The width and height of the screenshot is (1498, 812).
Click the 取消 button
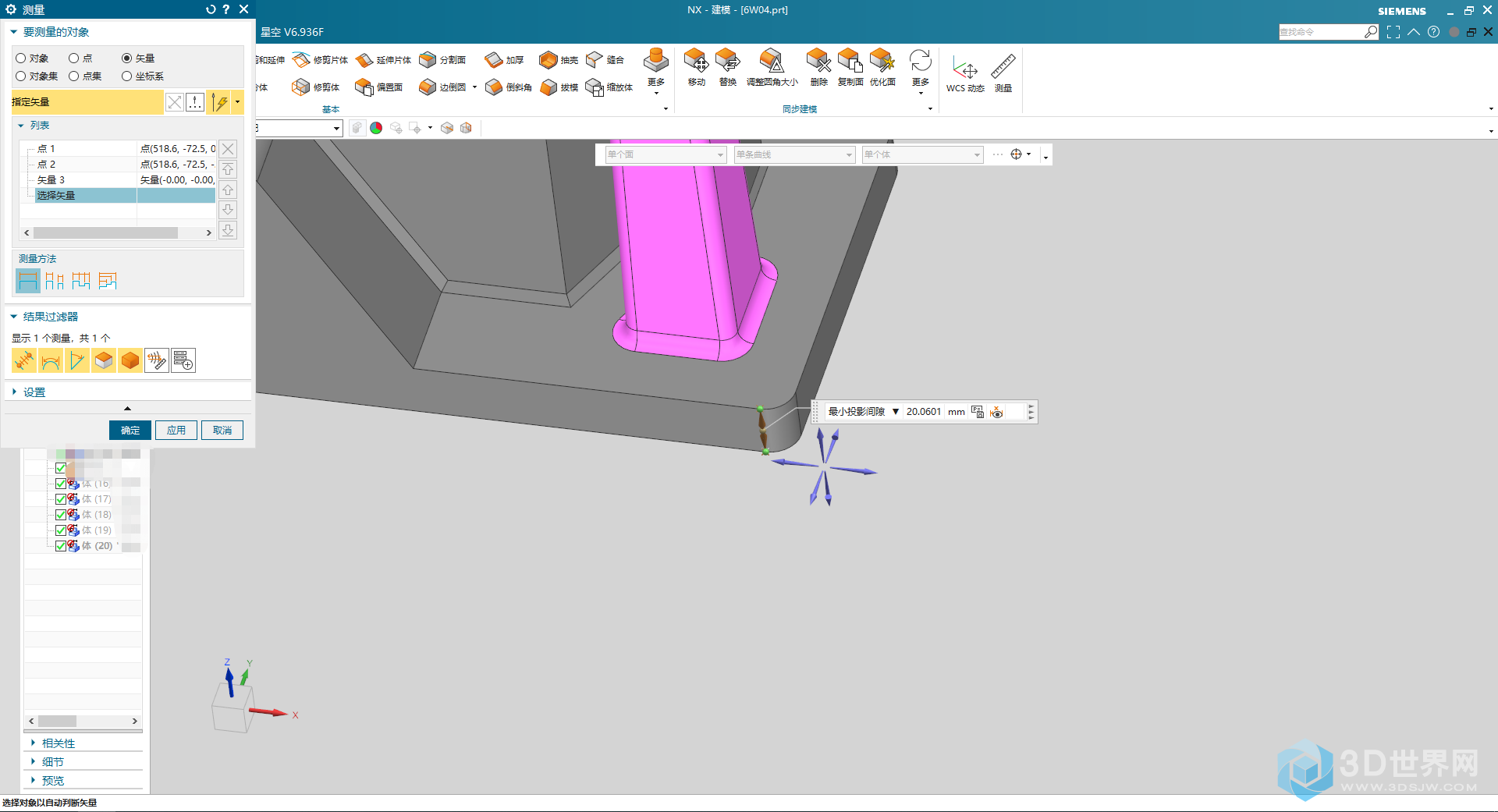point(222,431)
